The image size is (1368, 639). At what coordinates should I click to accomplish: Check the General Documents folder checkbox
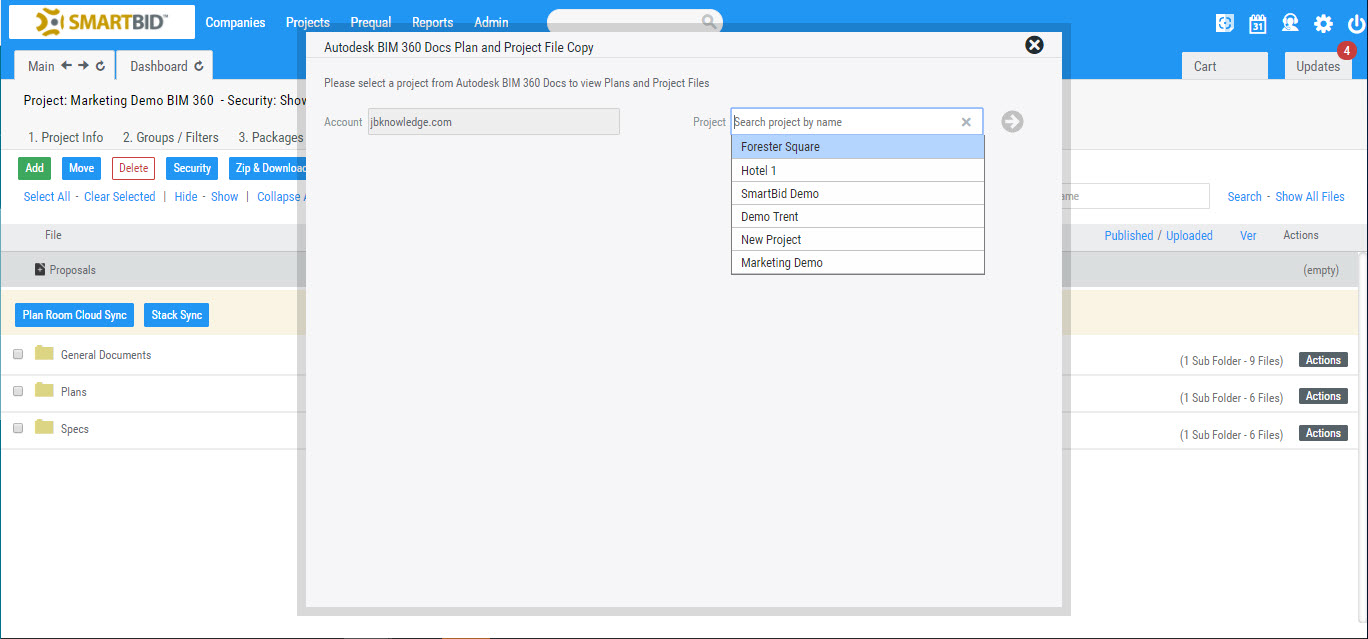point(17,353)
